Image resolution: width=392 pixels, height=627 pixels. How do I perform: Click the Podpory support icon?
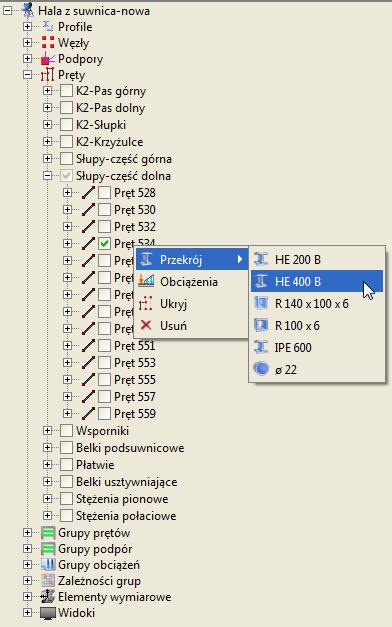click(x=48, y=59)
